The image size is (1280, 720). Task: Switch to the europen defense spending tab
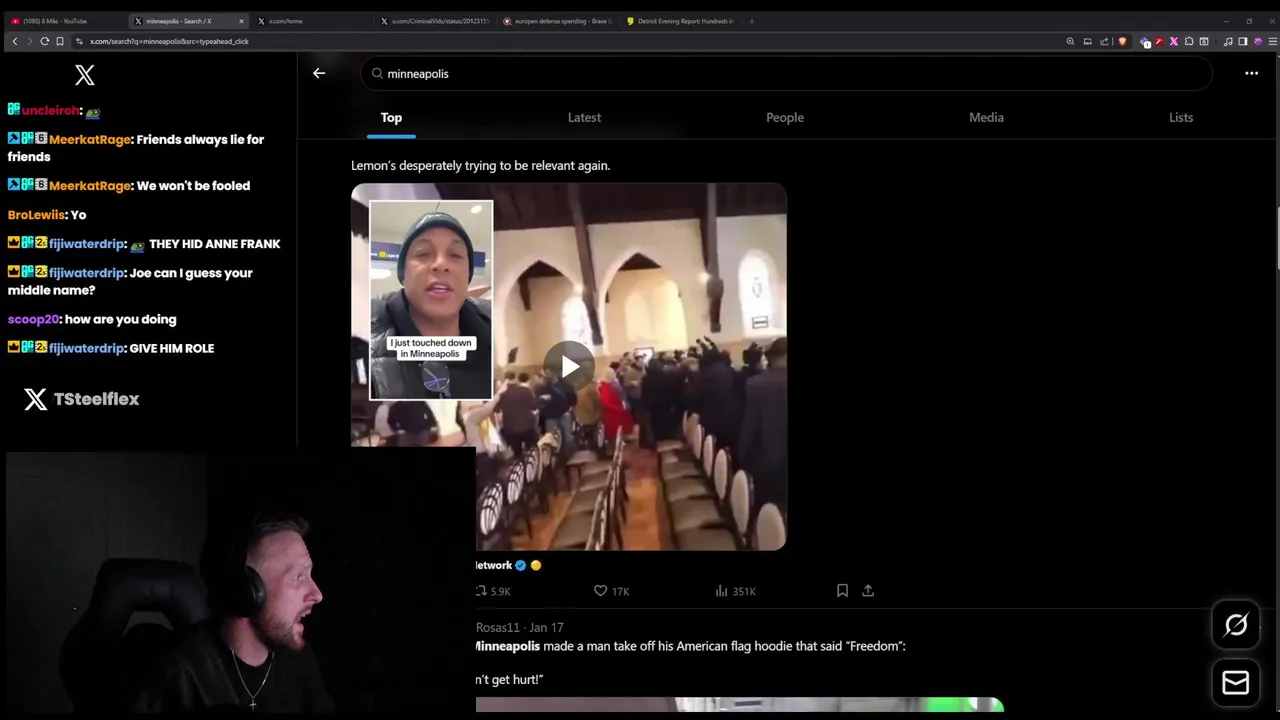558,21
